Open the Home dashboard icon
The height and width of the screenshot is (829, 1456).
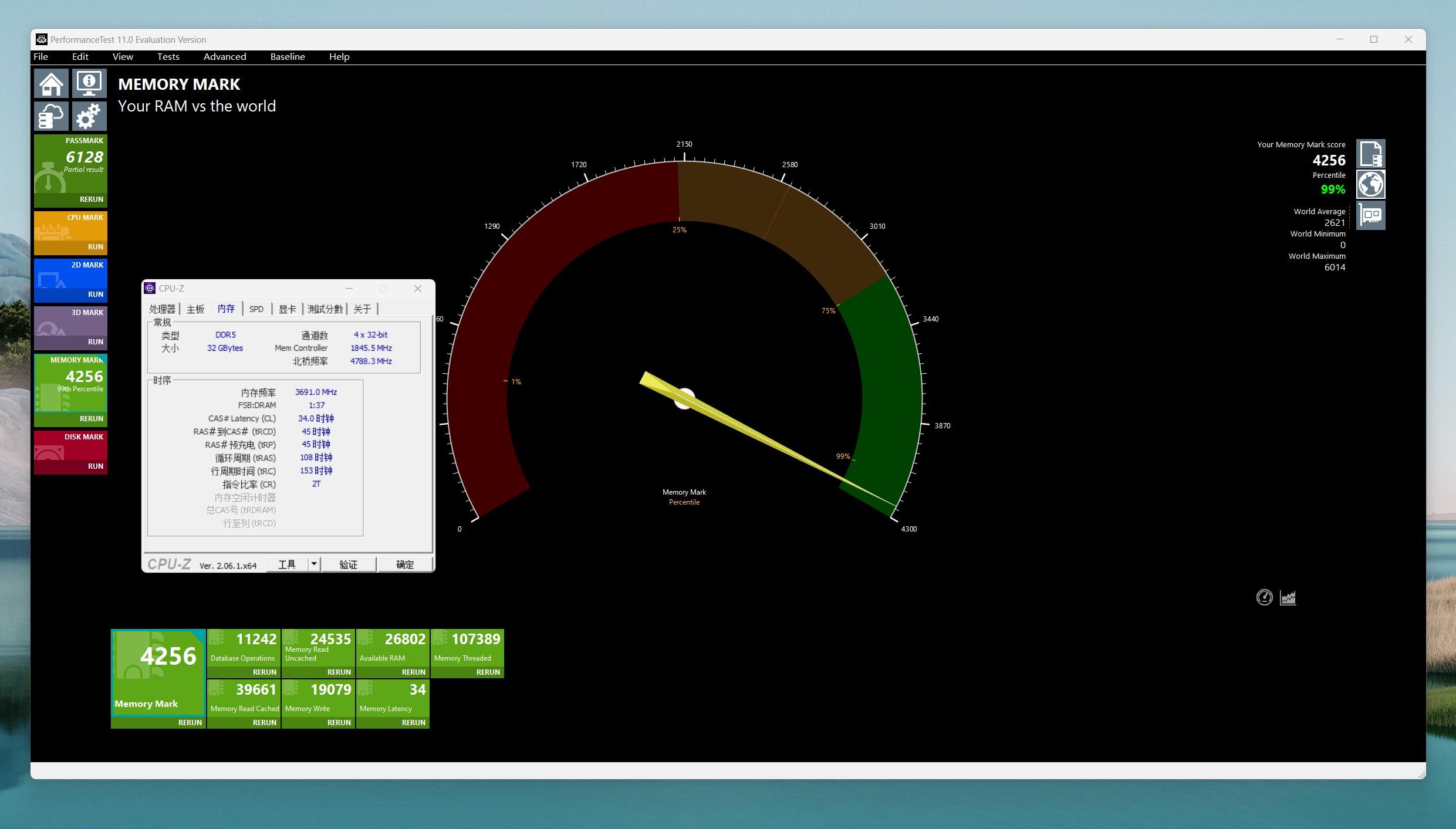52,83
